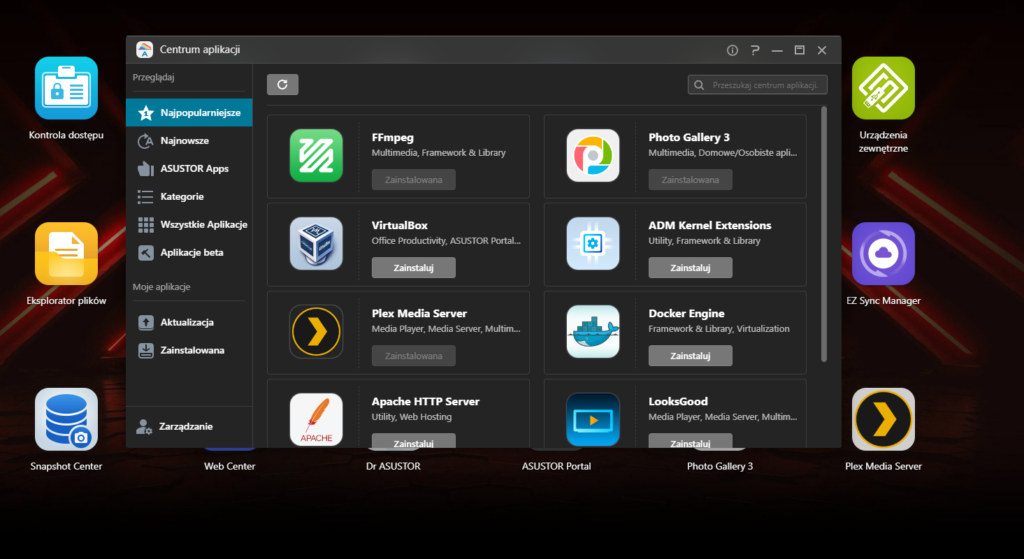Open FFmpeg title link
1024x559 pixels.
click(392, 137)
